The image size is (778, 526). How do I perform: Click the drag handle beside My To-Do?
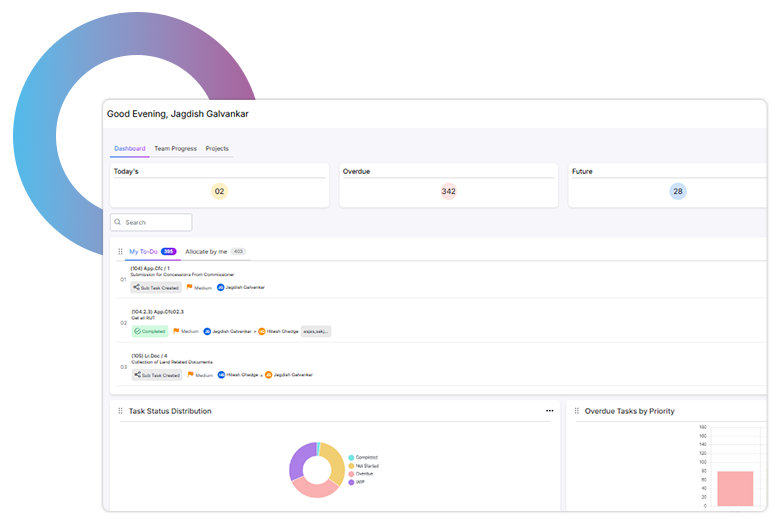[121, 252]
